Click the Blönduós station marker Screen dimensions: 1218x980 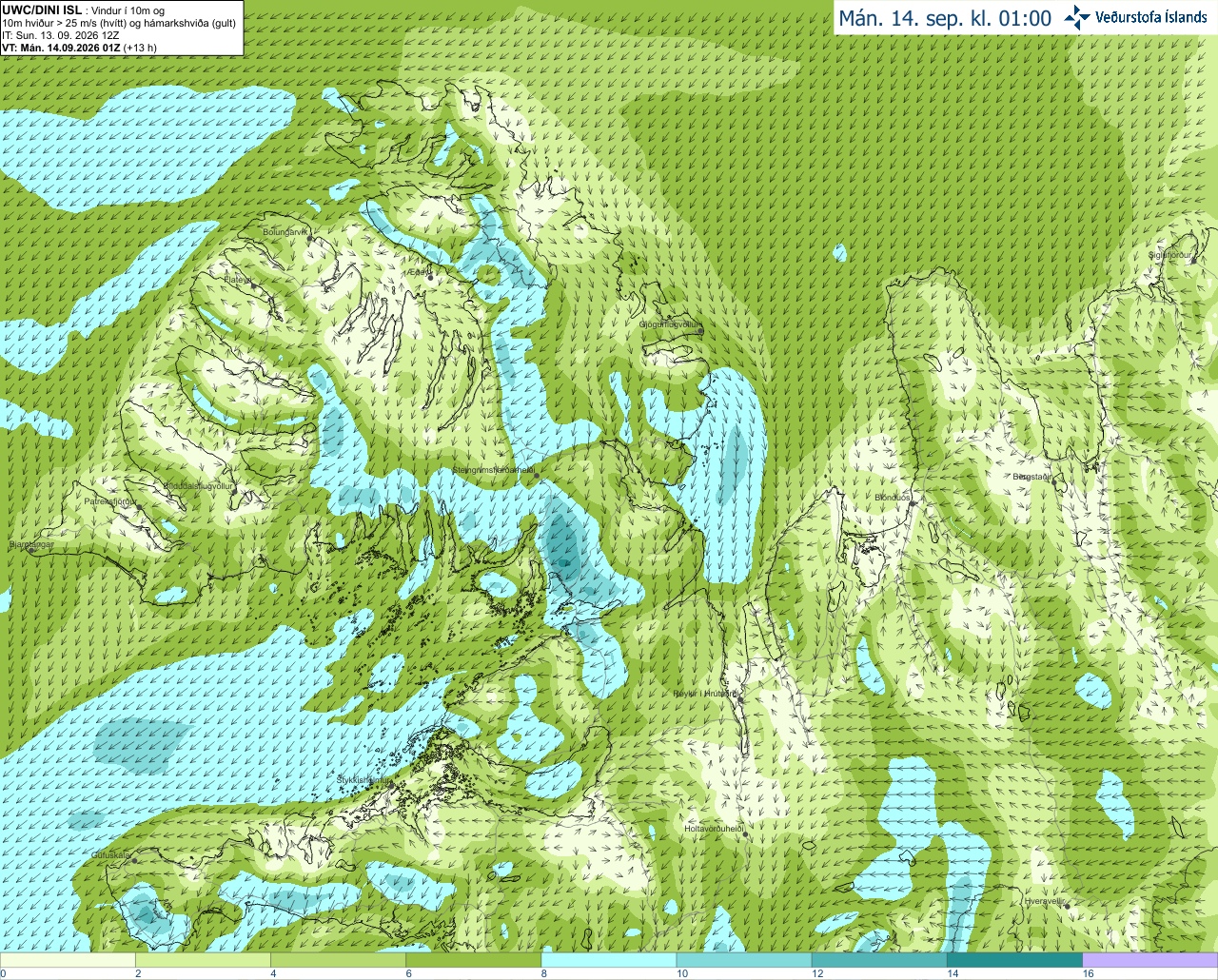(912, 503)
